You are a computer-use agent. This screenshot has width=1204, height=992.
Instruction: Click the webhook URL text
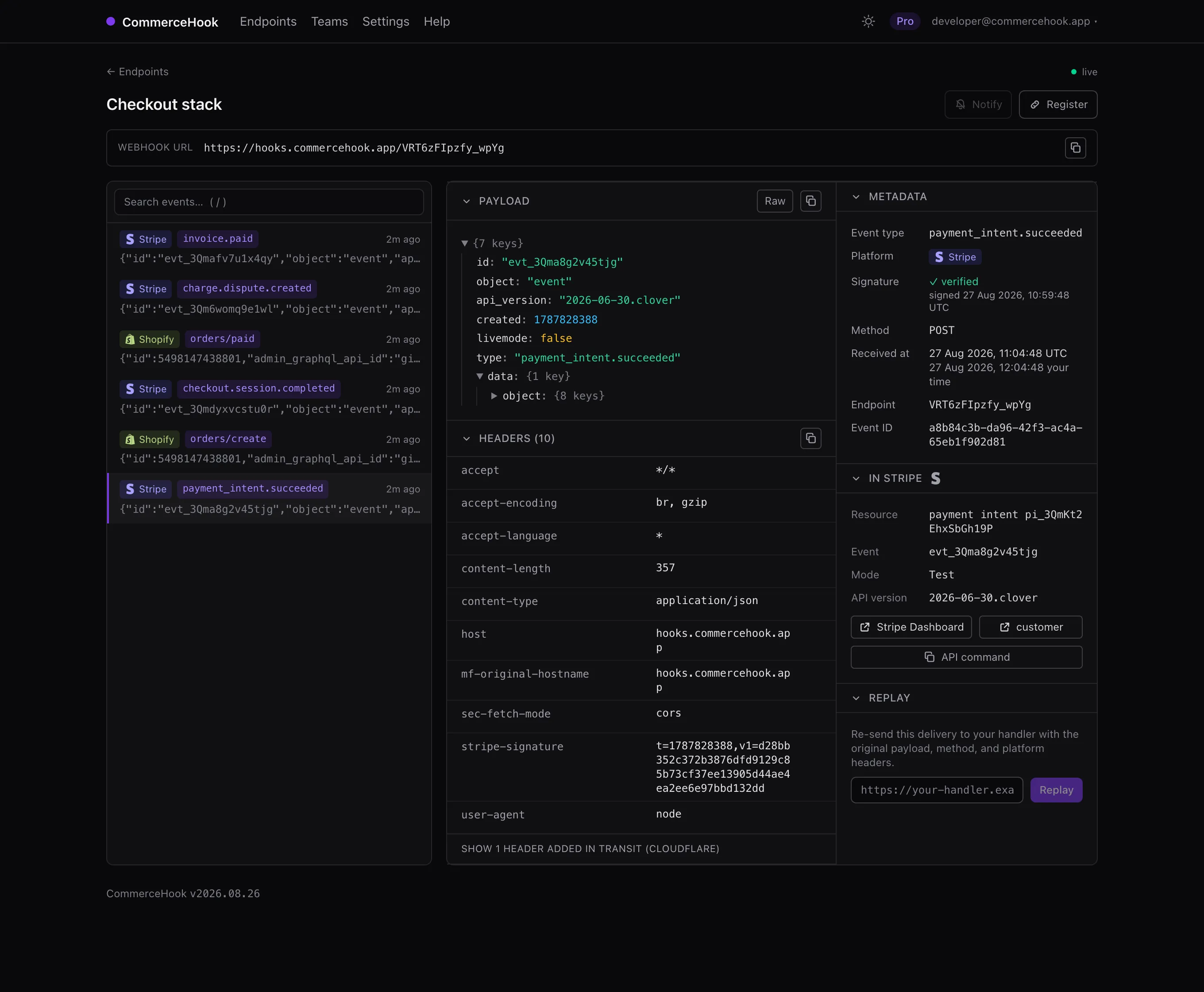354,148
